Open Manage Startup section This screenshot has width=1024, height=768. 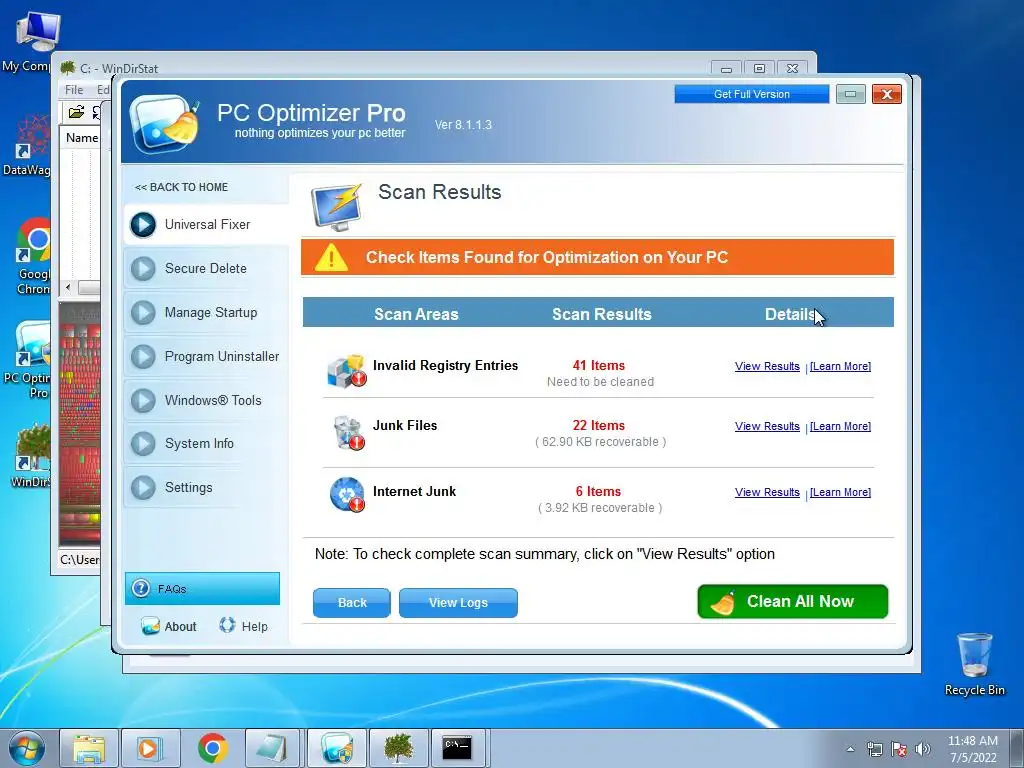point(206,313)
